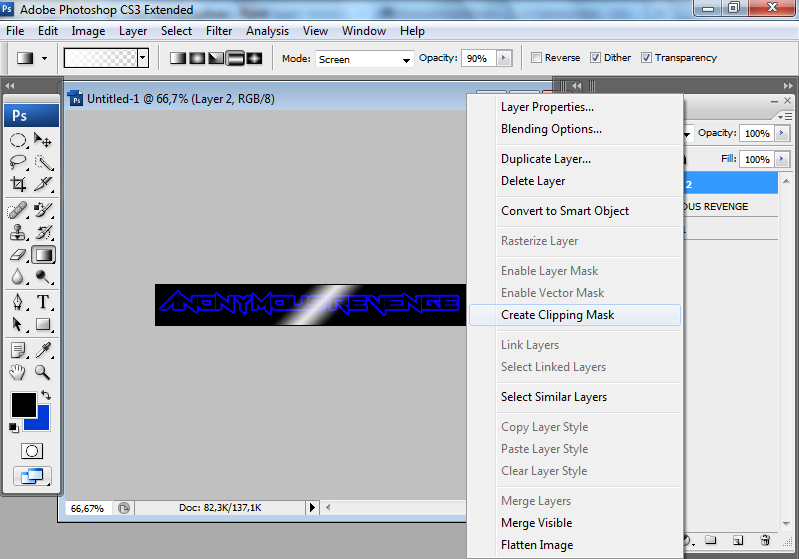Select the Pen tool
The width and height of the screenshot is (799, 559).
pos(18,302)
